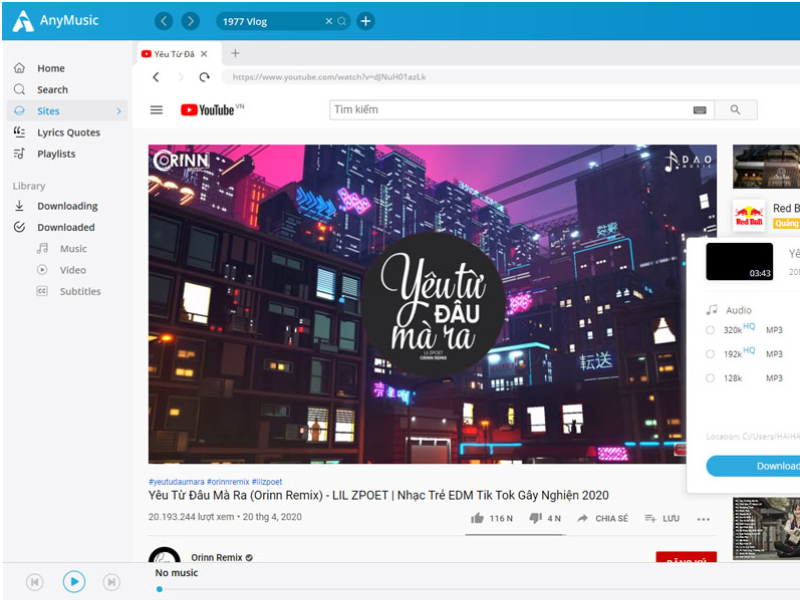
Task: Select the 320k MP3 audio quality
Action: tap(710, 330)
